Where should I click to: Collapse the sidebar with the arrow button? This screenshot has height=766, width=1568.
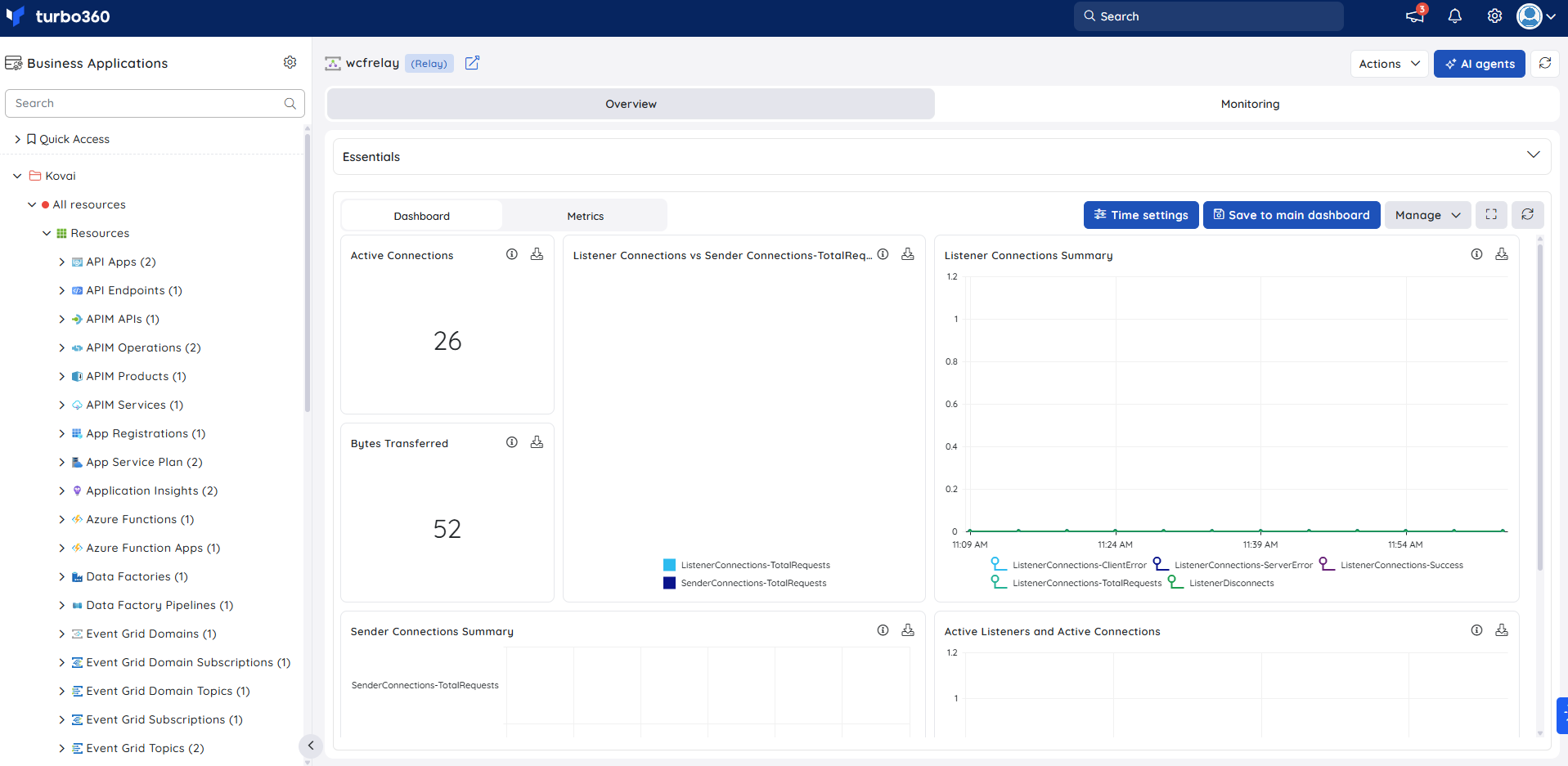pyautogui.click(x=311, y=746)
